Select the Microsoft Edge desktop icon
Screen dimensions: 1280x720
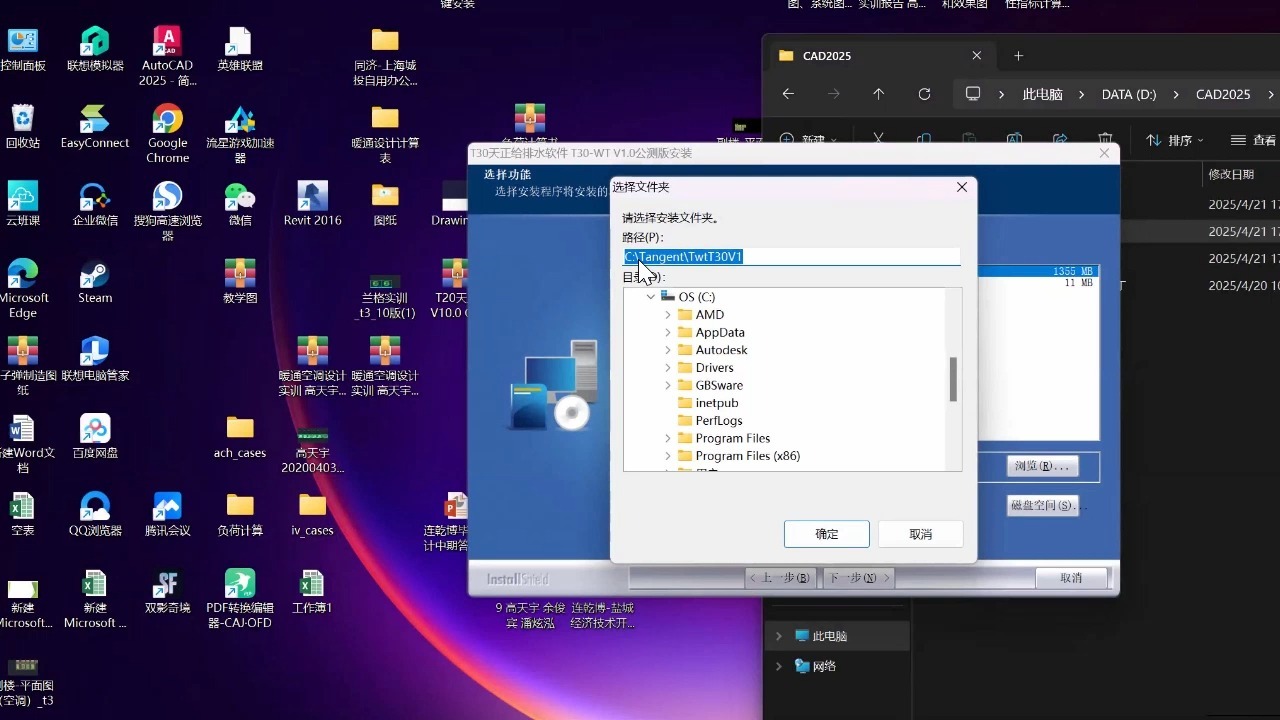(x=23, y=289)
